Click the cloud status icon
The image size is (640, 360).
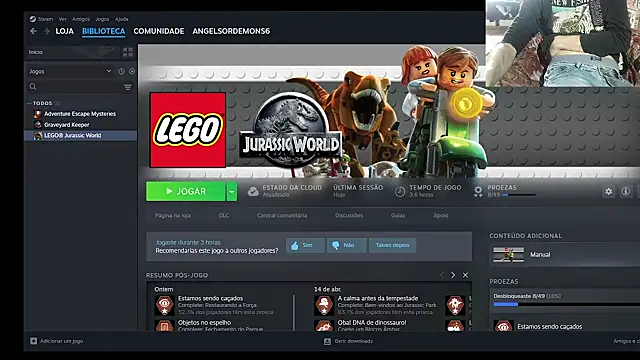253,191
